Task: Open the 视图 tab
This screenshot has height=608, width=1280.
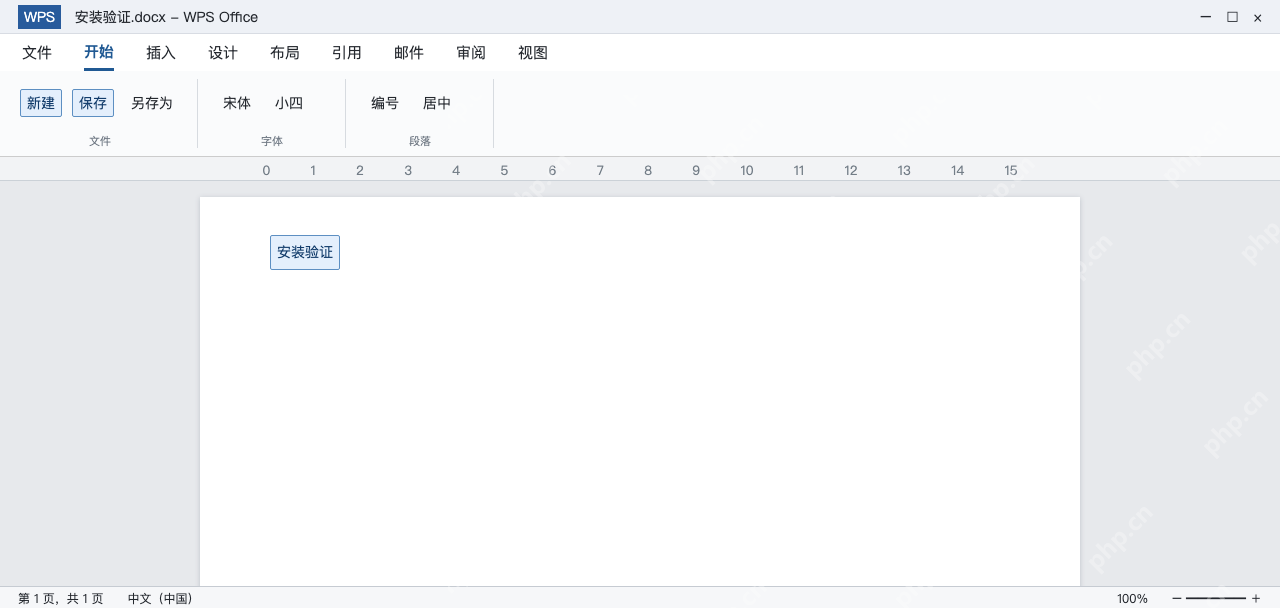Action: click(533, 53)
